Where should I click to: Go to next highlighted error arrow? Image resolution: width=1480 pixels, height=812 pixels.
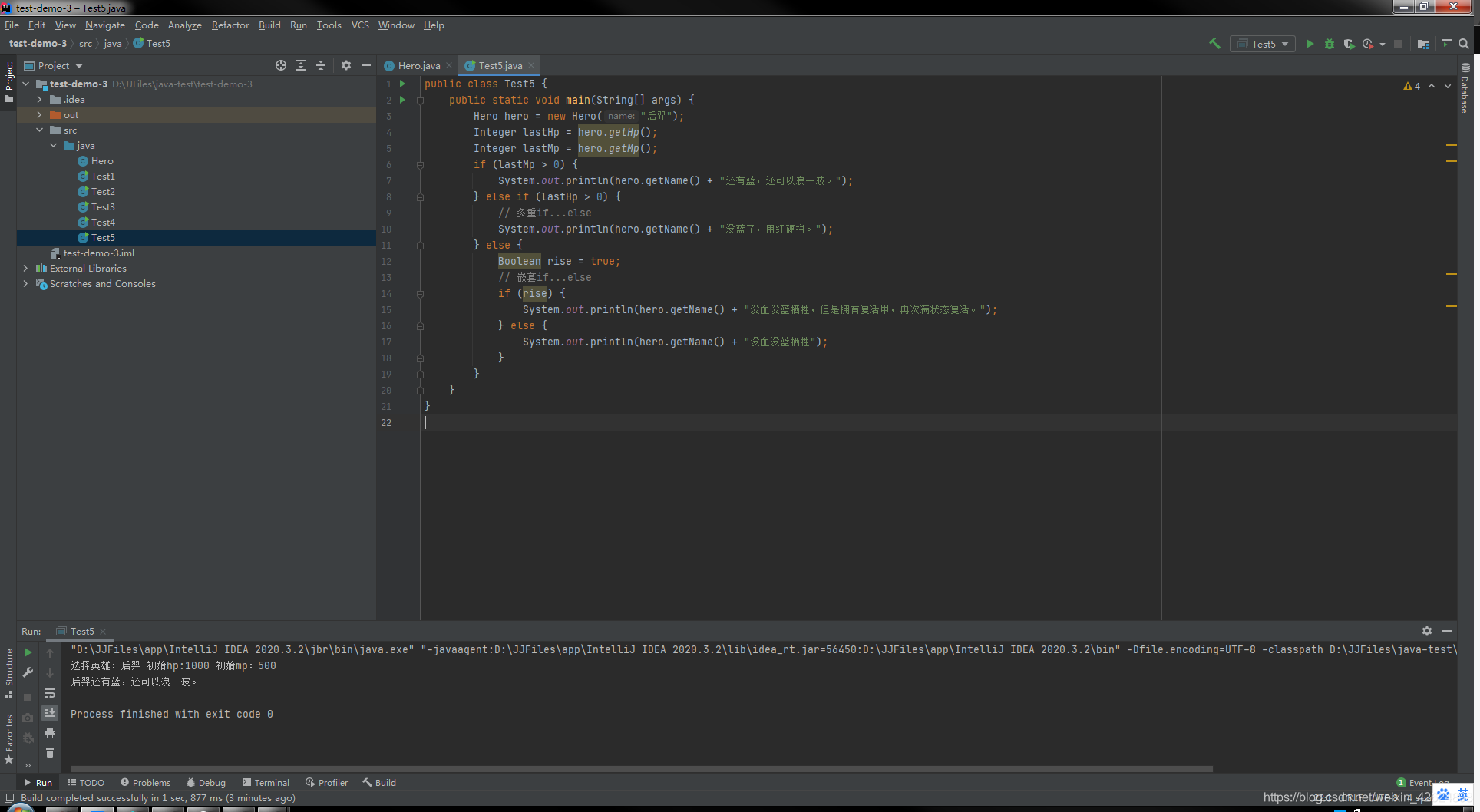[1448, 86]
